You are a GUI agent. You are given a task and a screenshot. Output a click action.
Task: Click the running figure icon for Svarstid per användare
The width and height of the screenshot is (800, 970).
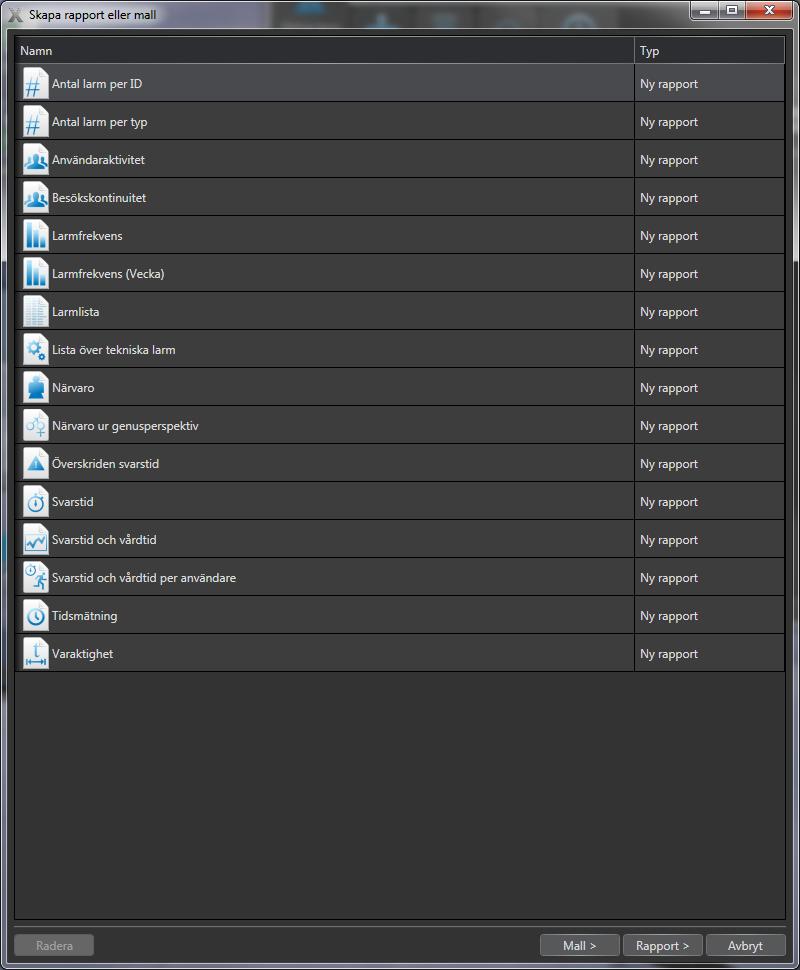click(35, 578)
